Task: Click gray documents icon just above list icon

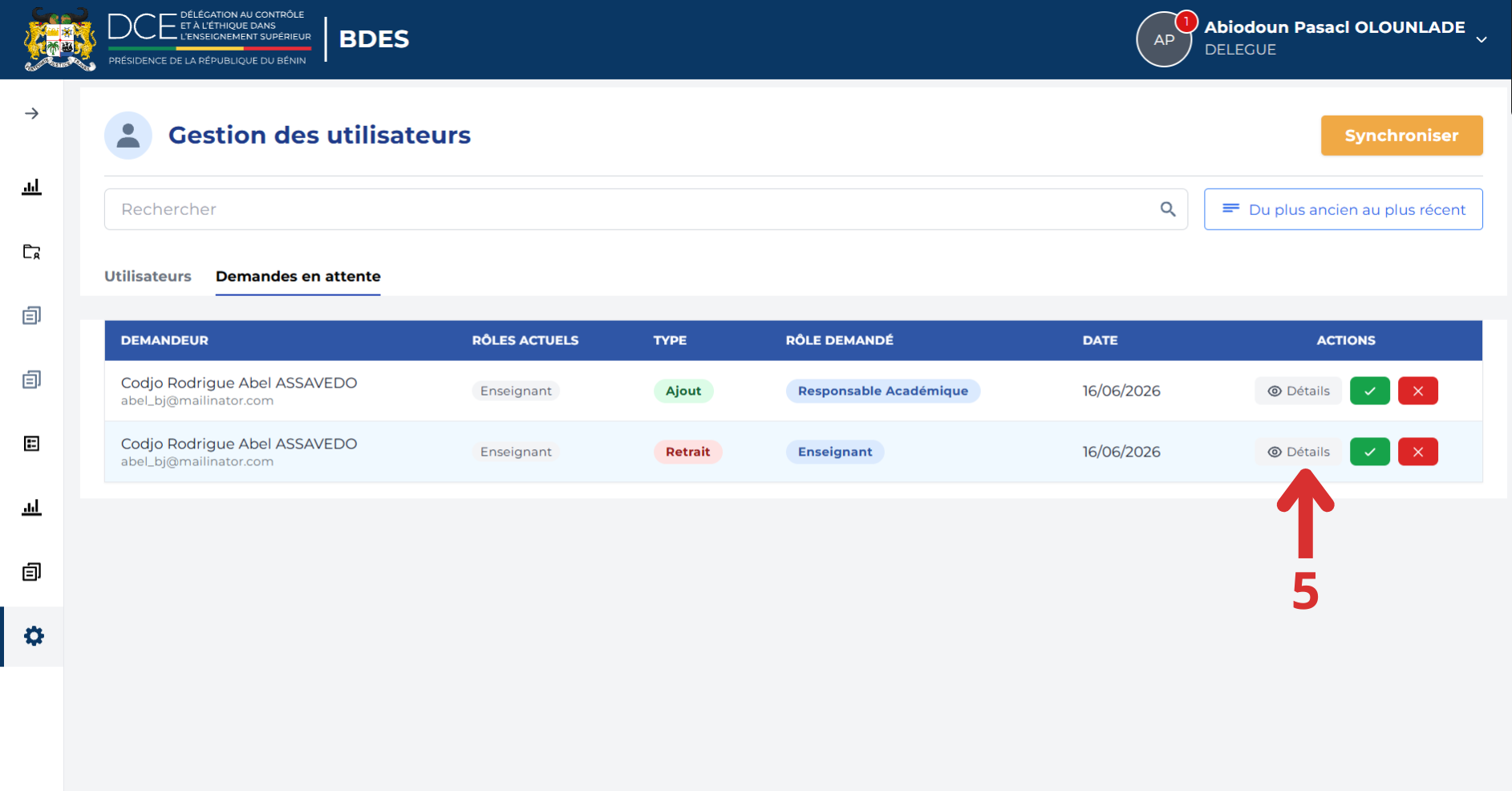Action: (31, 379)
